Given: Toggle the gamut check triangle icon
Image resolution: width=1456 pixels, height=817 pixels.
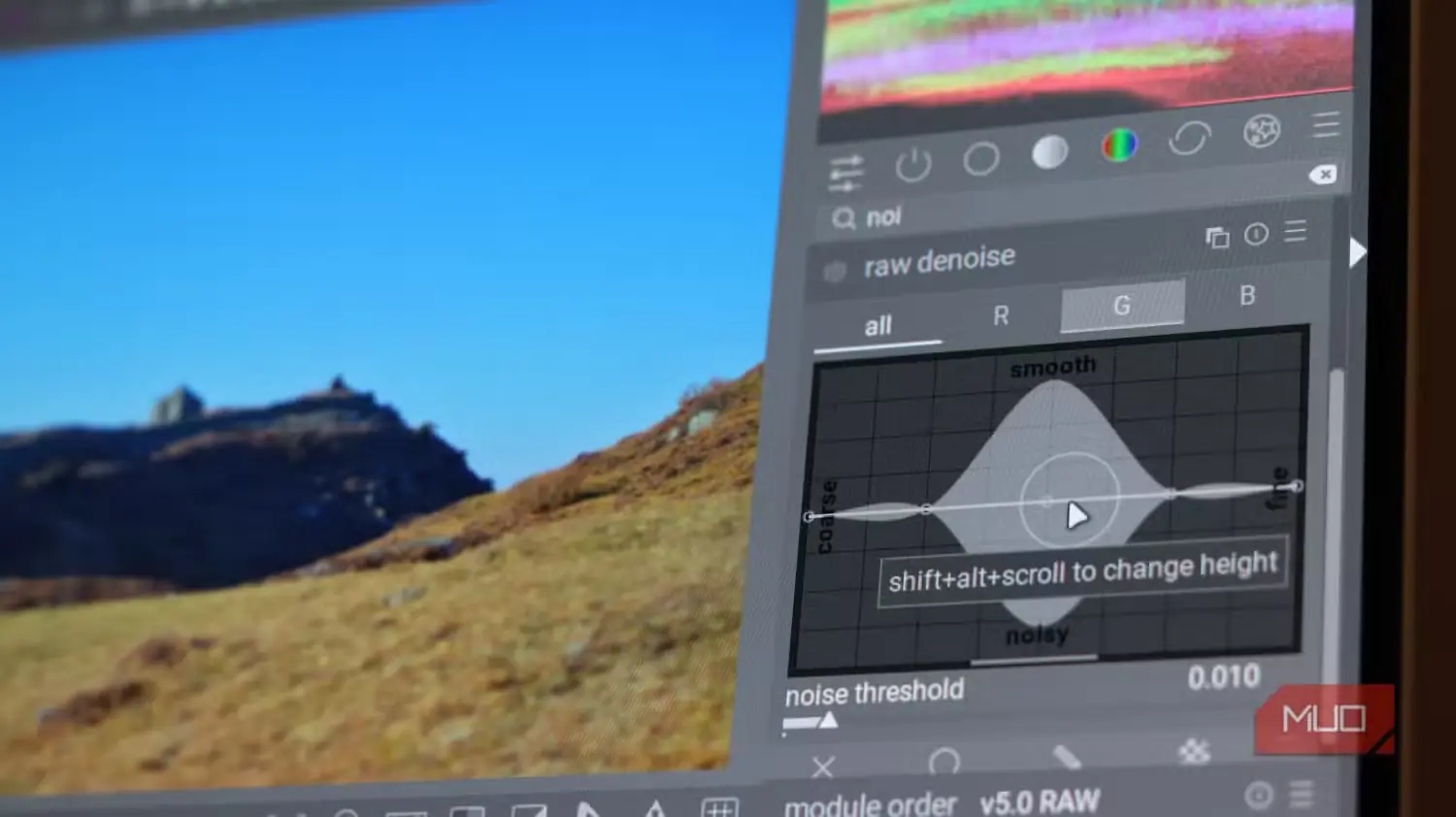Looking at the screenshot, I should click(654, 809).
